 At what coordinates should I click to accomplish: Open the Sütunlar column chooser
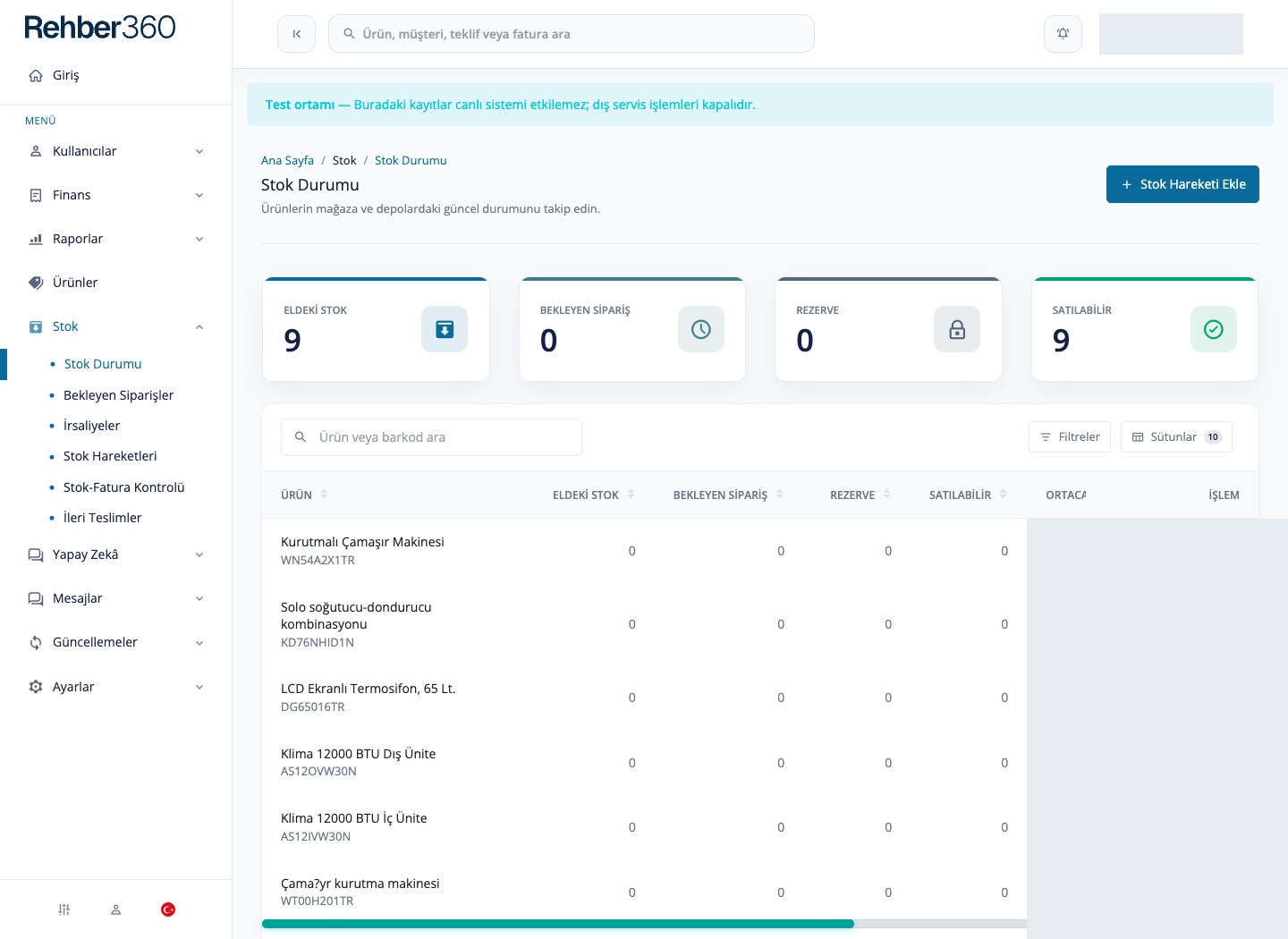[1176, 437]
